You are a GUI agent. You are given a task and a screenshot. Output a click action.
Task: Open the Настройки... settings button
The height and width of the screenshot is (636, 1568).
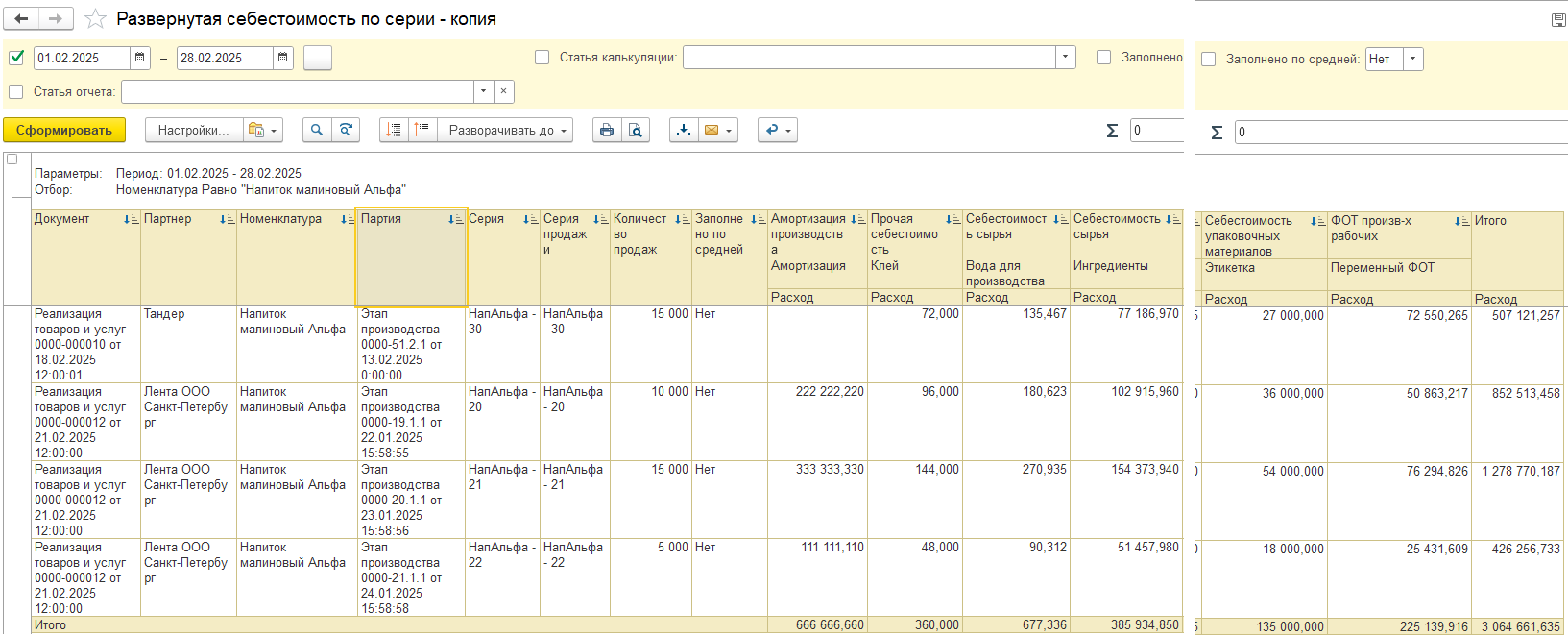click(x=193, y=130)
